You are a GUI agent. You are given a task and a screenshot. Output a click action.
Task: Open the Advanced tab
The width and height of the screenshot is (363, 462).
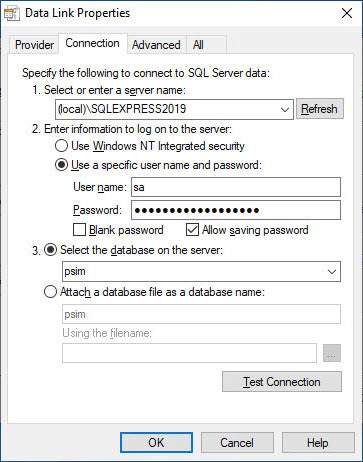pyautogui.click(x=156, y=45)
